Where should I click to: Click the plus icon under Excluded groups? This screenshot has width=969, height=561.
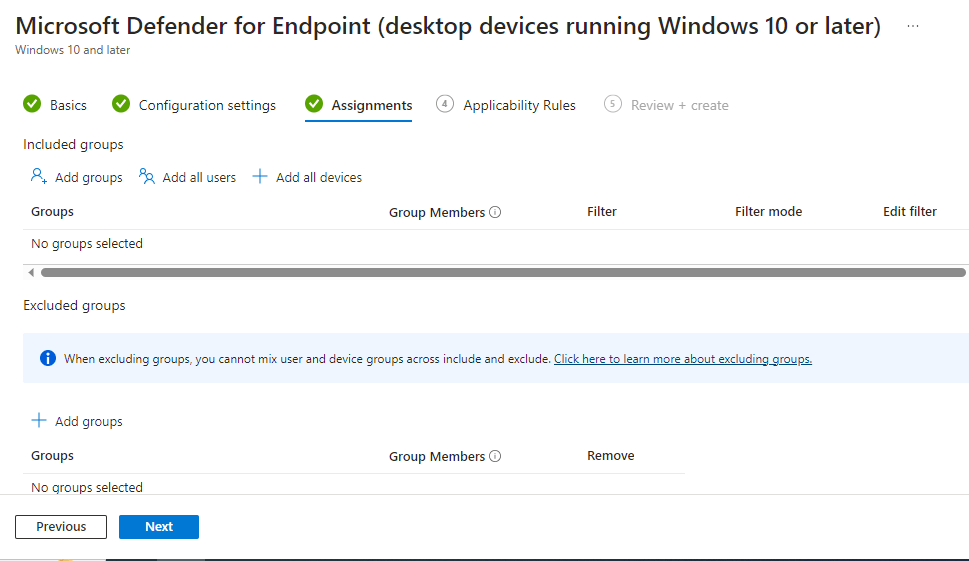pyautogui.click(x=39, y=421)
